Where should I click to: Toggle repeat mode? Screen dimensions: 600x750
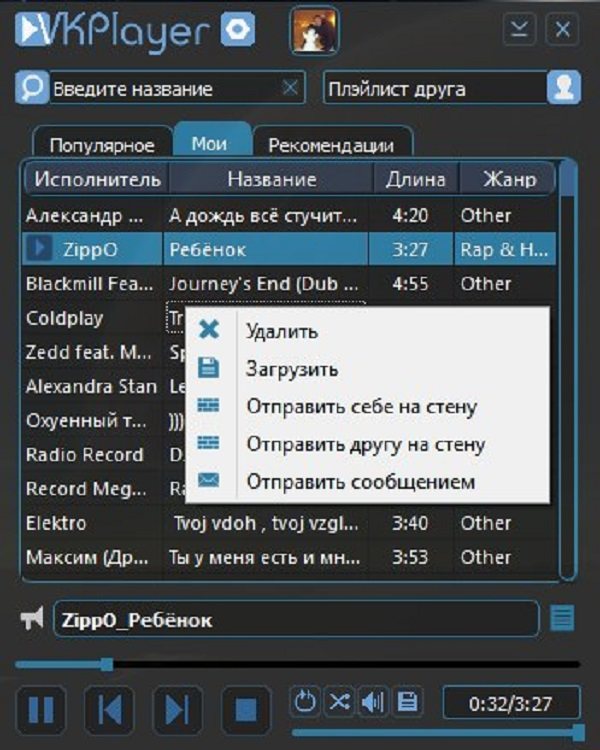[305, 702]
